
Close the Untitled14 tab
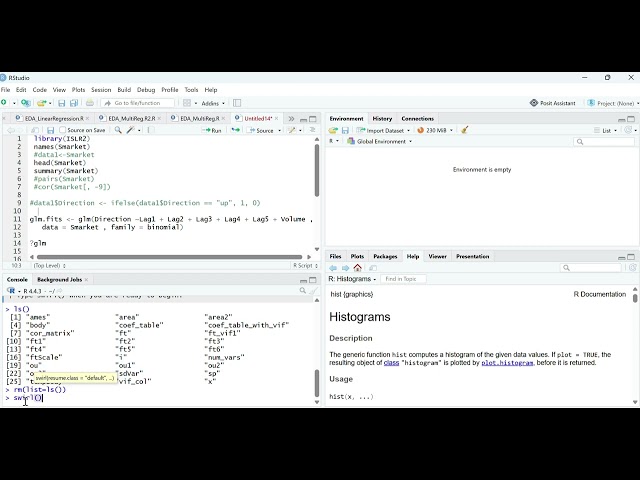277,118
